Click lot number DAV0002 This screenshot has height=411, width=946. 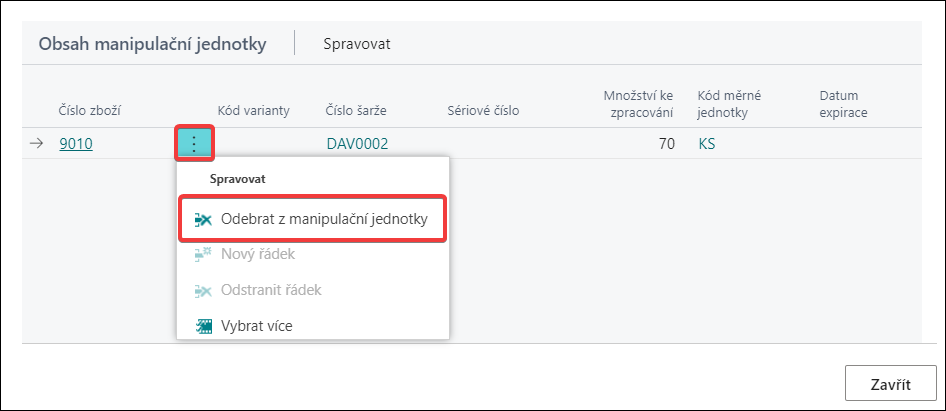[x=357, y=144]
